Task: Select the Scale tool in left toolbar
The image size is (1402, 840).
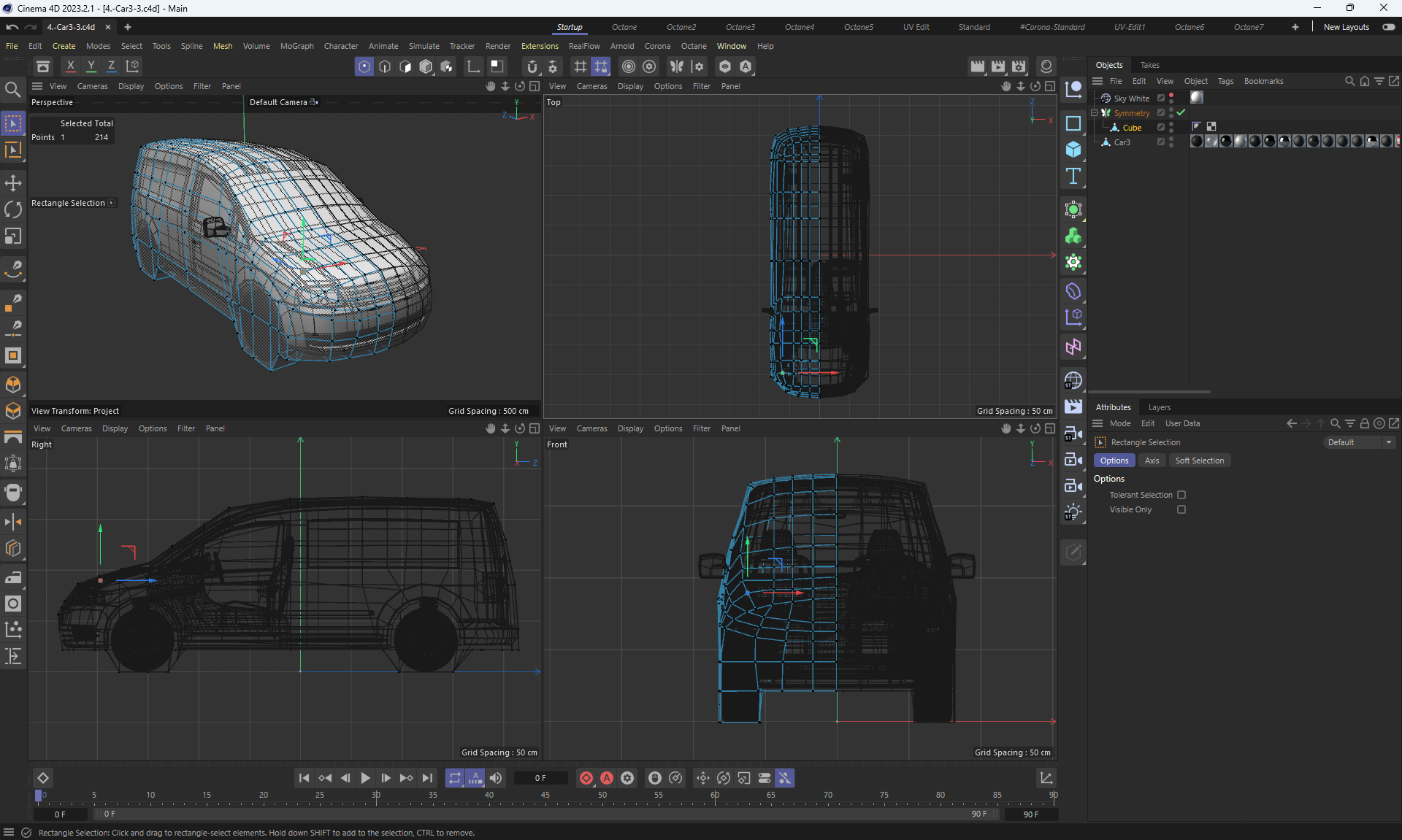Action: tap(13, 236)
